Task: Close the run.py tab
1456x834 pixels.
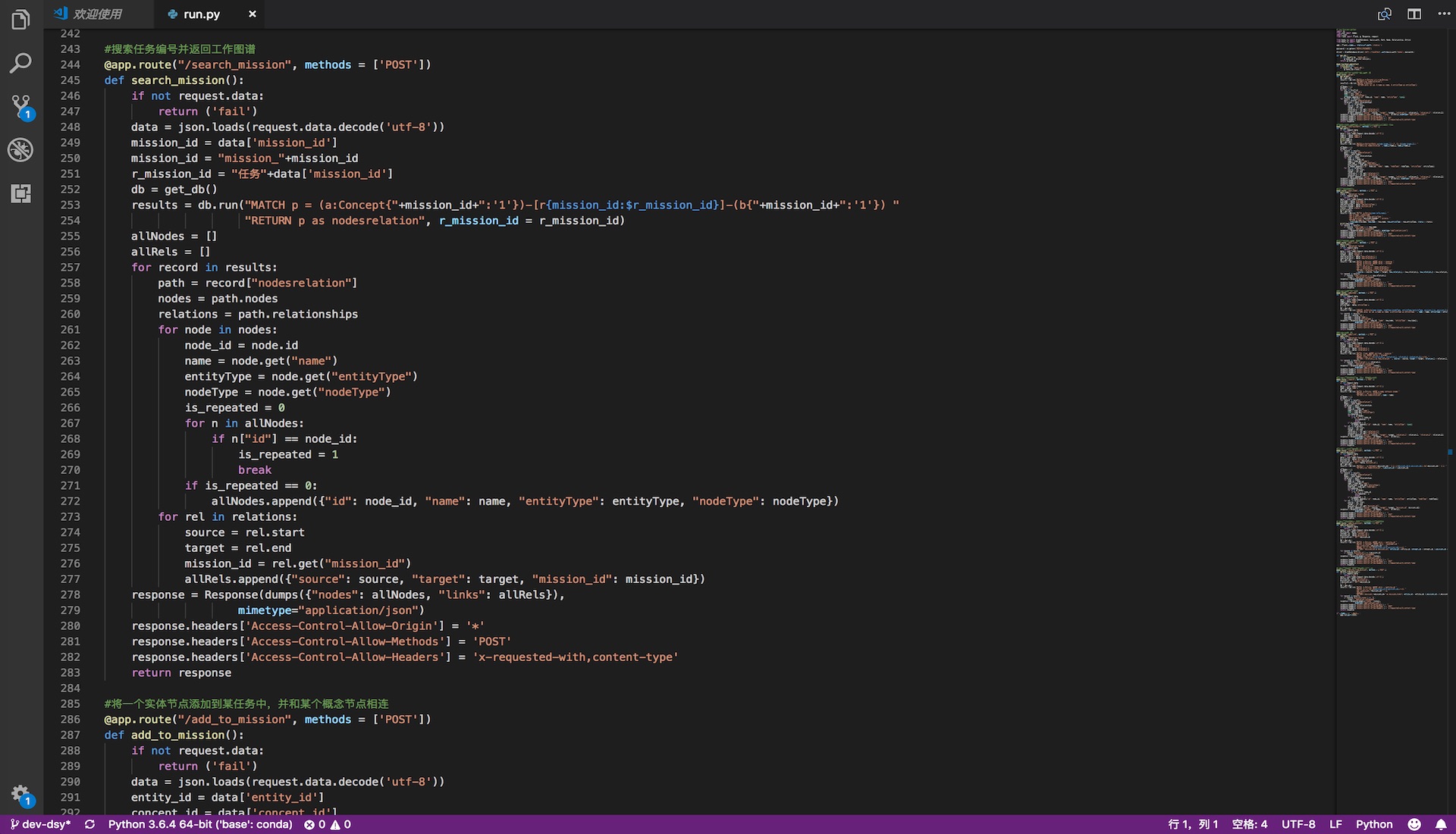Action: [253, 14]
